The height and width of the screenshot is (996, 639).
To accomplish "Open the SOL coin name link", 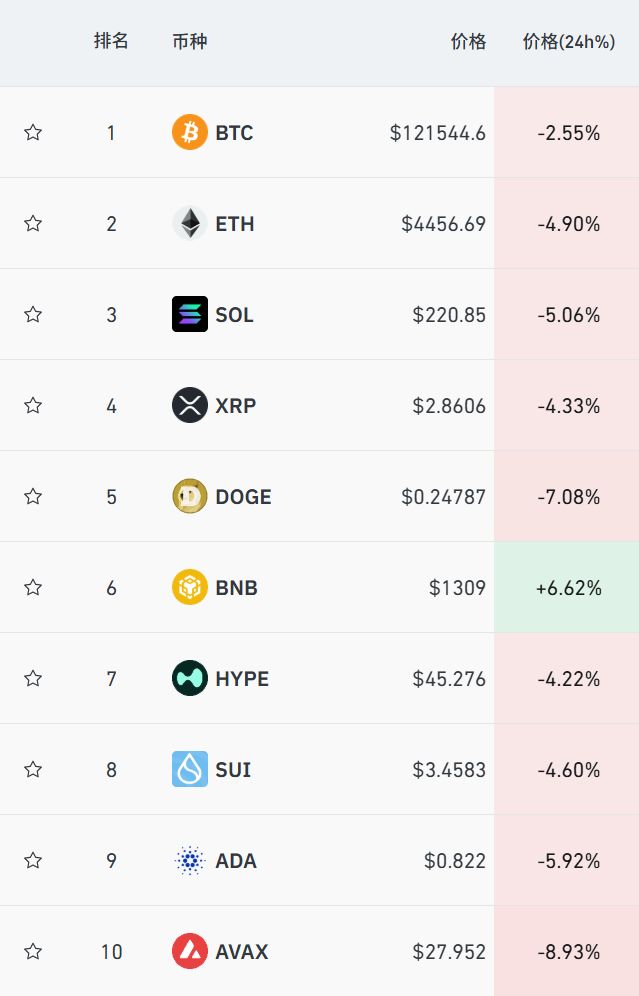I will (x=234, y=314).
